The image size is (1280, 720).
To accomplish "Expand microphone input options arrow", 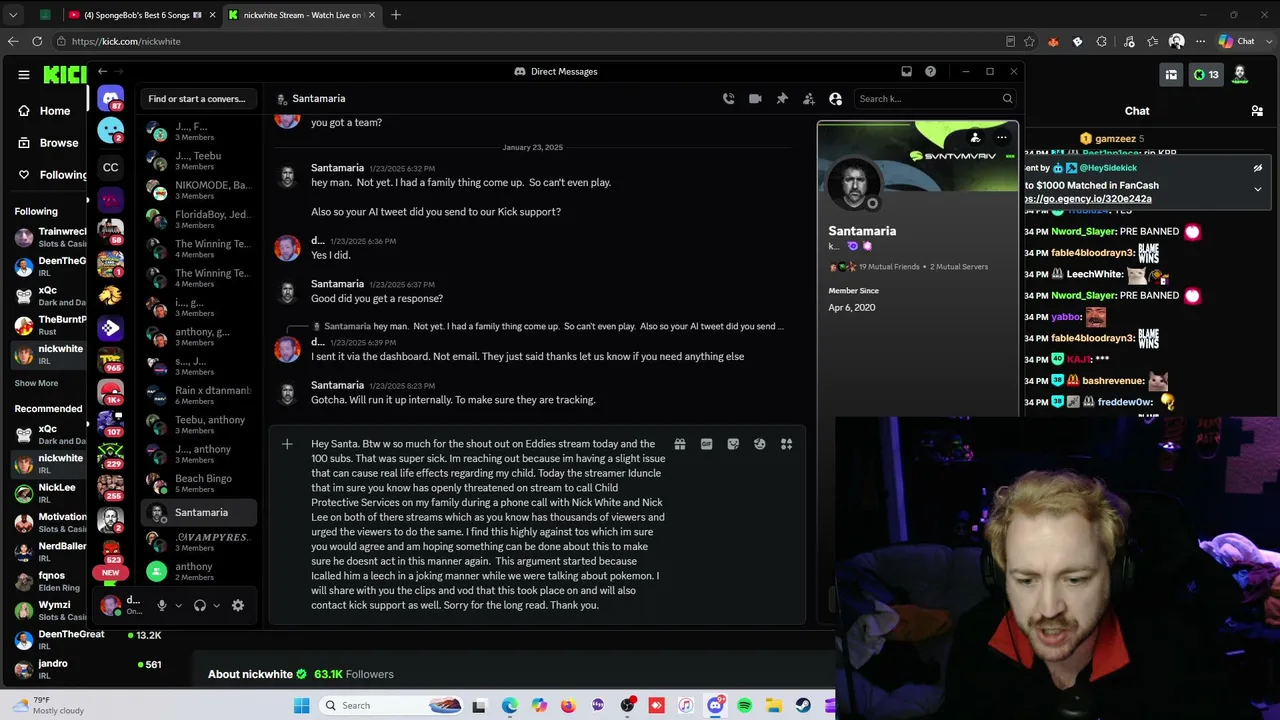I will (x=178, y=605).
